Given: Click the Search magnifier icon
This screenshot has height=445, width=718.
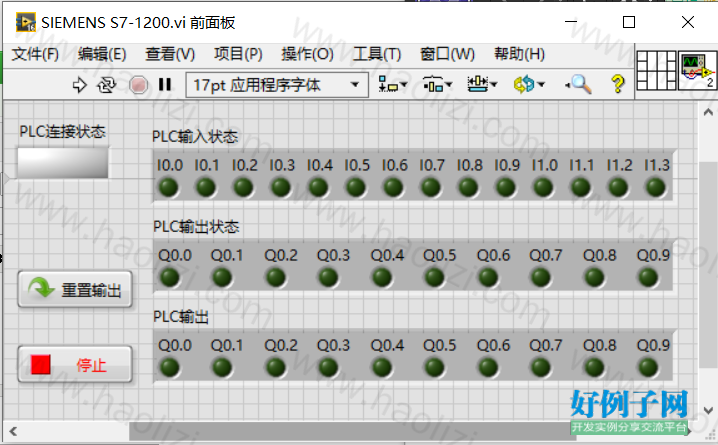Looking at the screenshot, I should [x=578, y=85].
